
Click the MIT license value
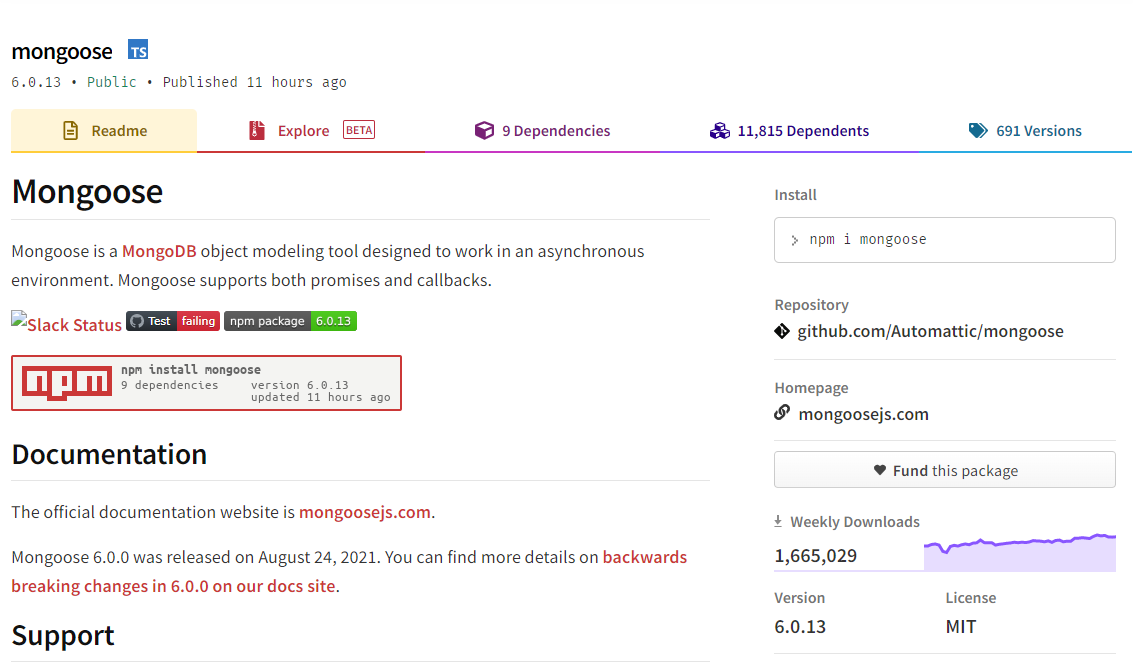[x=960, y=627]
